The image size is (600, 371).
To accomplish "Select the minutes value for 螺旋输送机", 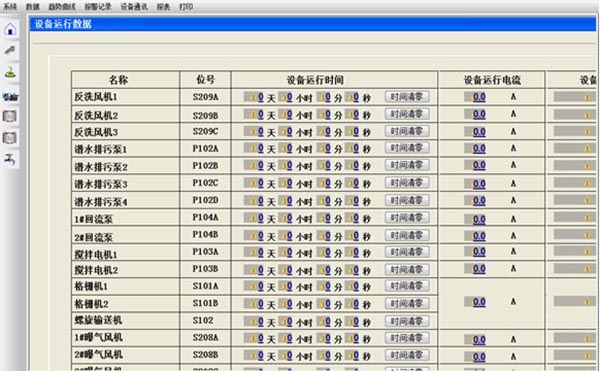I will [x=324, y=322].
